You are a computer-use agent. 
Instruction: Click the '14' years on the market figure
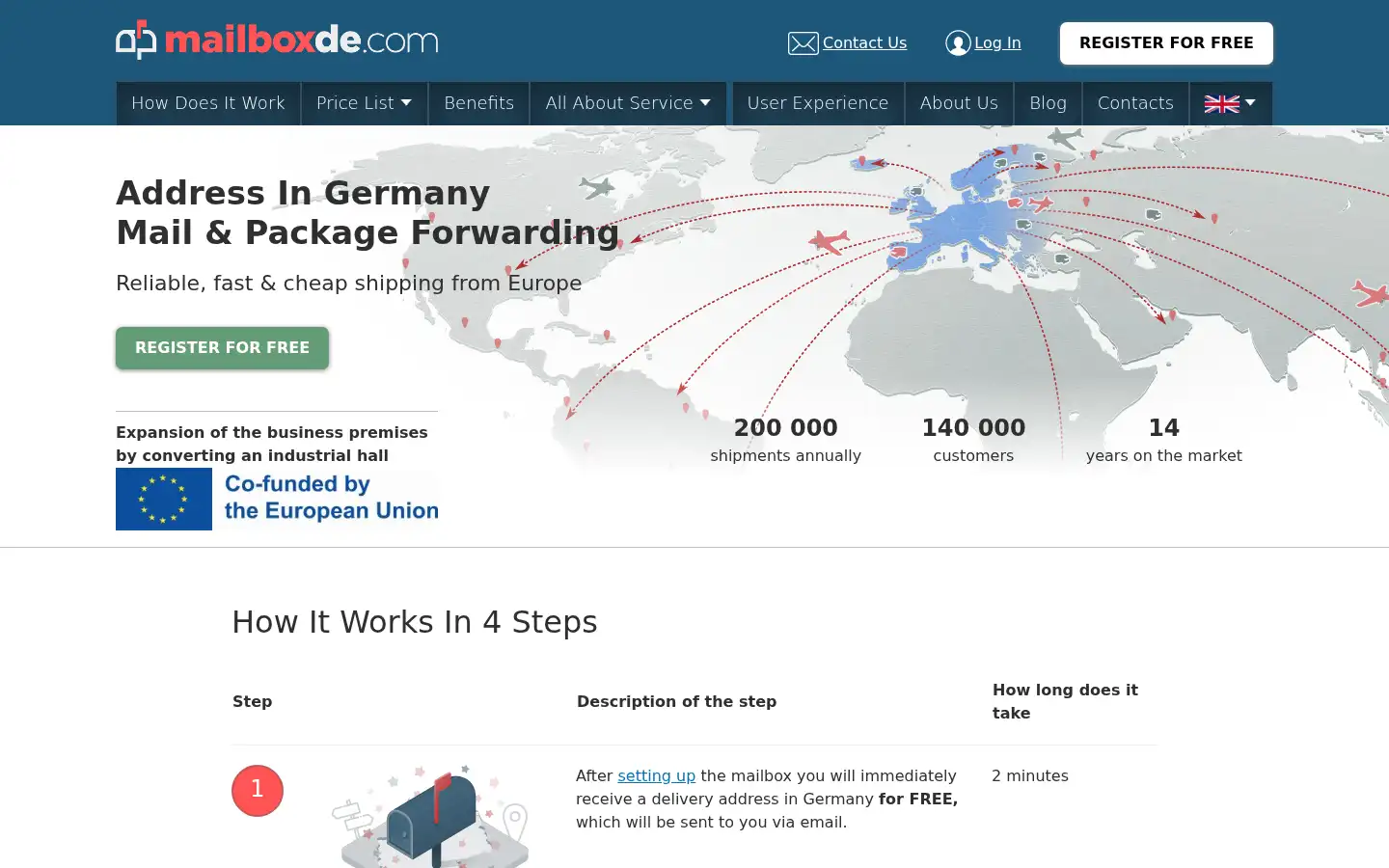pyautogui.click(x=1163, y=427)
